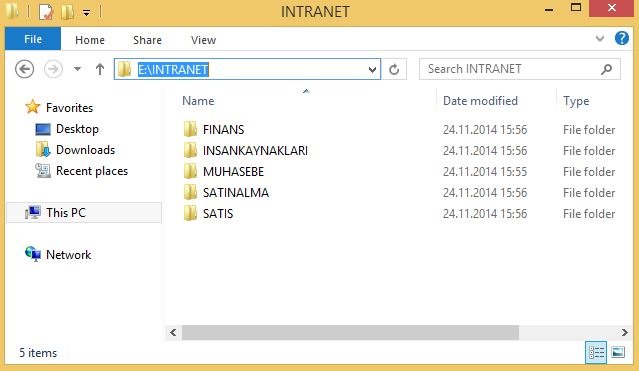Open Recent places in navigation pane
This screenshot has width=639, height=371.
coord(92,171)
